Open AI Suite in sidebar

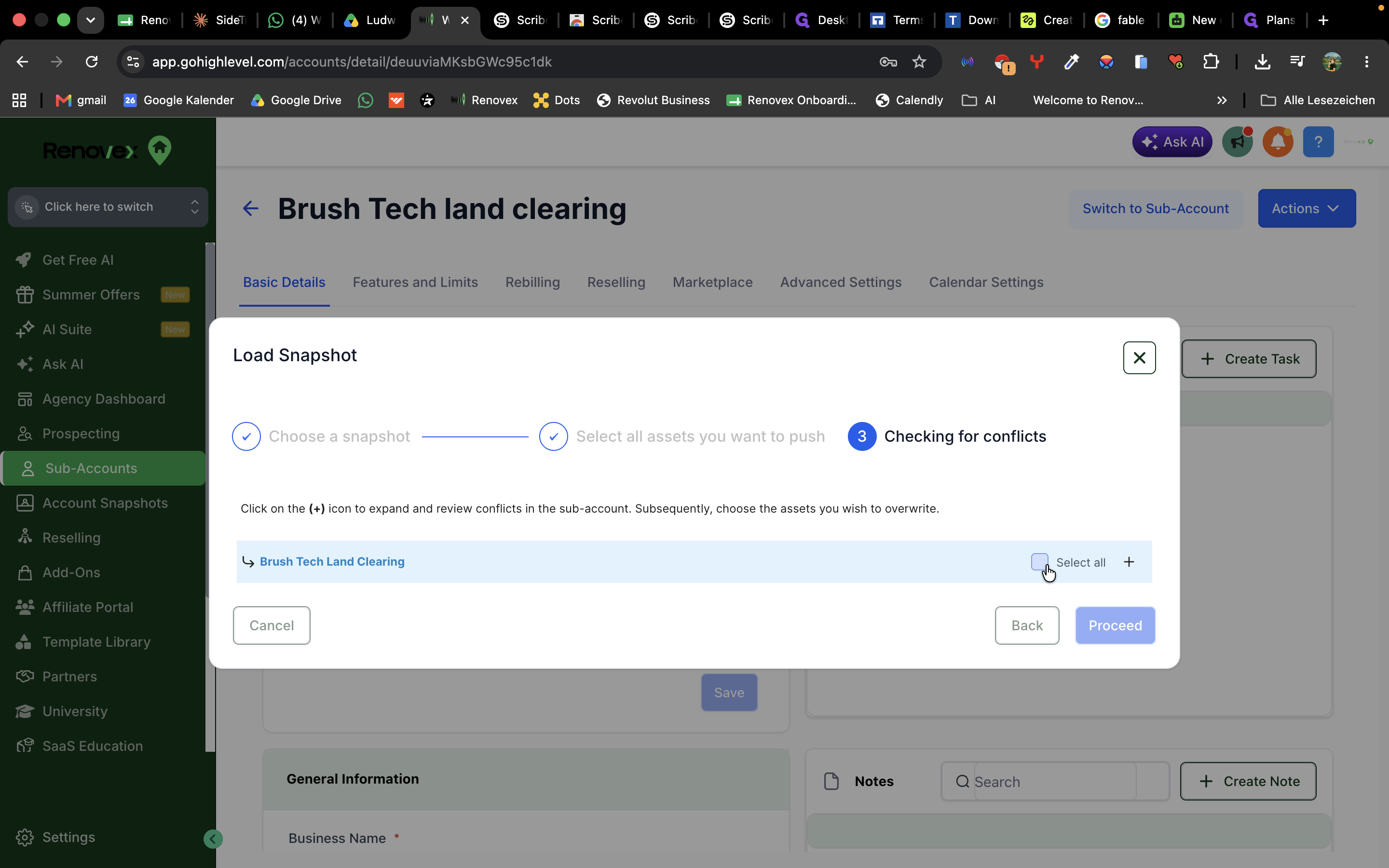(103, 329)
